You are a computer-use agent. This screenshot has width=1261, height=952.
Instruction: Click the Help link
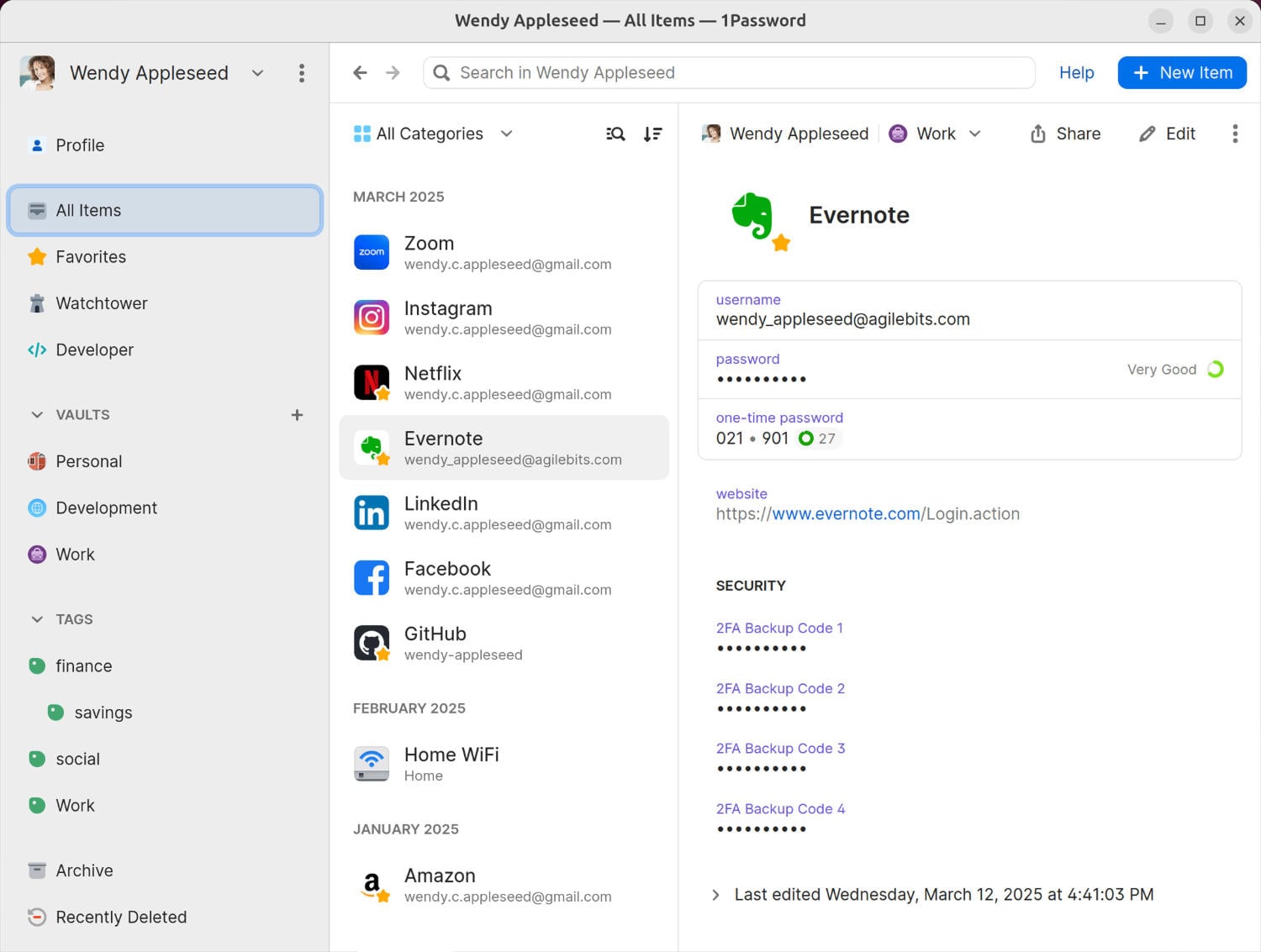pyautogui.click(x=1076, y=73)
